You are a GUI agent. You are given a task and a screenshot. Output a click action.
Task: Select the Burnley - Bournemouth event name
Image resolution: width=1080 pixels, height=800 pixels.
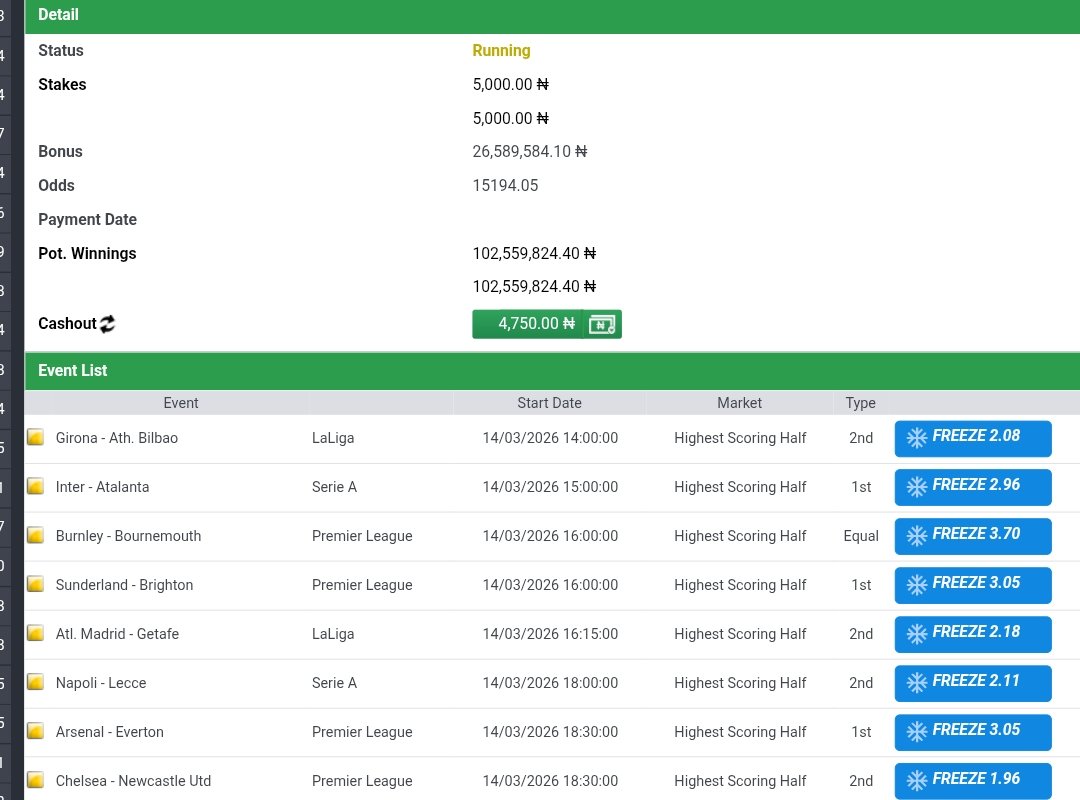128,536
